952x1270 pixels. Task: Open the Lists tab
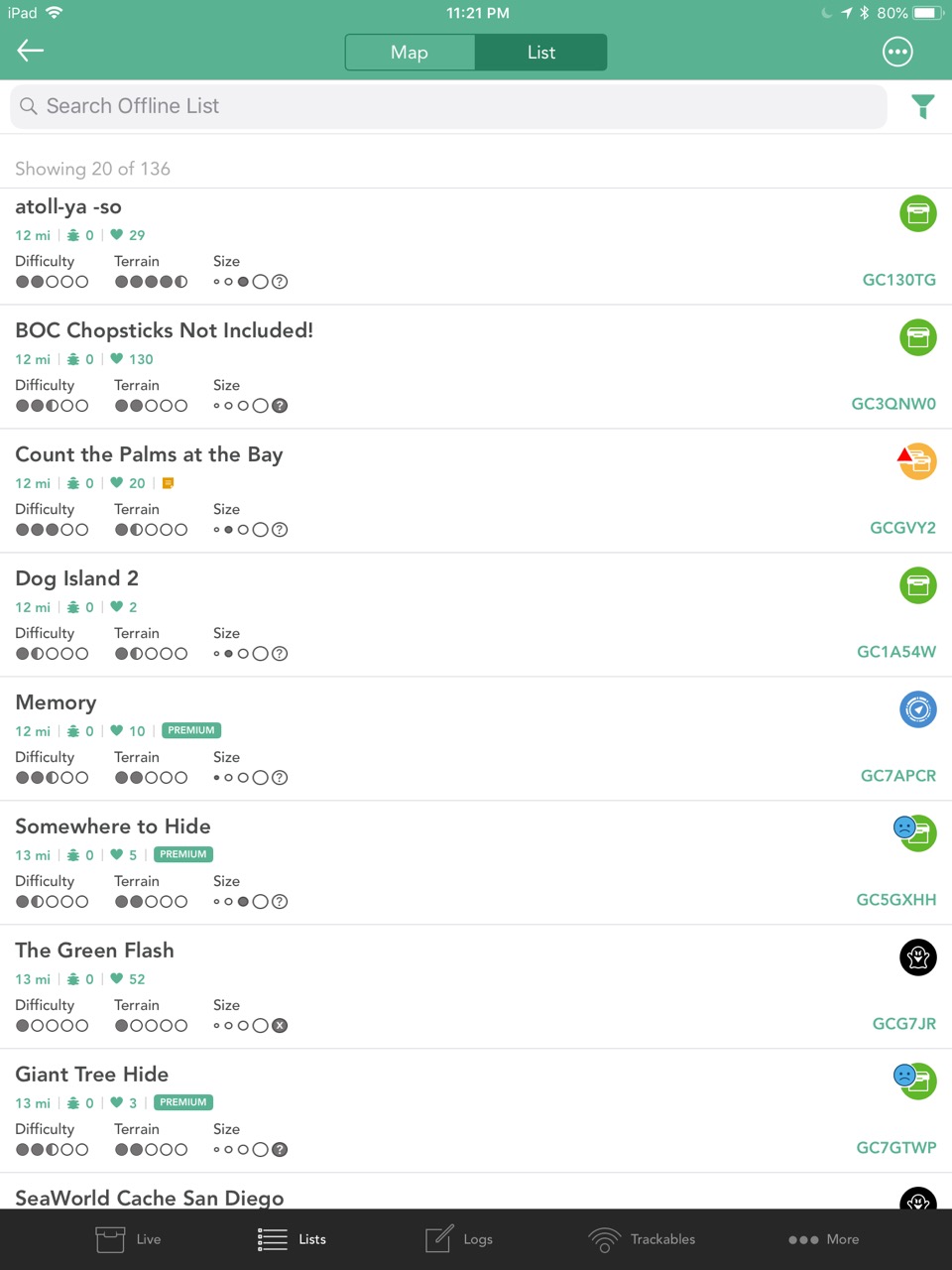point(292,1239)
